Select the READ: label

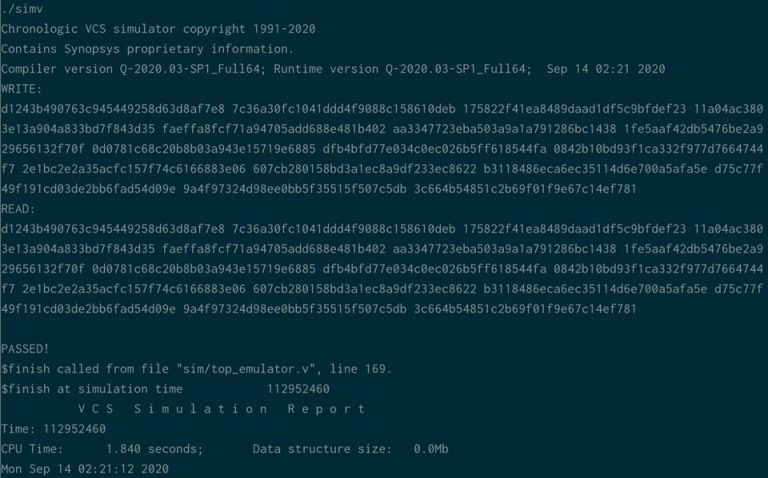[x=17, y=209]
